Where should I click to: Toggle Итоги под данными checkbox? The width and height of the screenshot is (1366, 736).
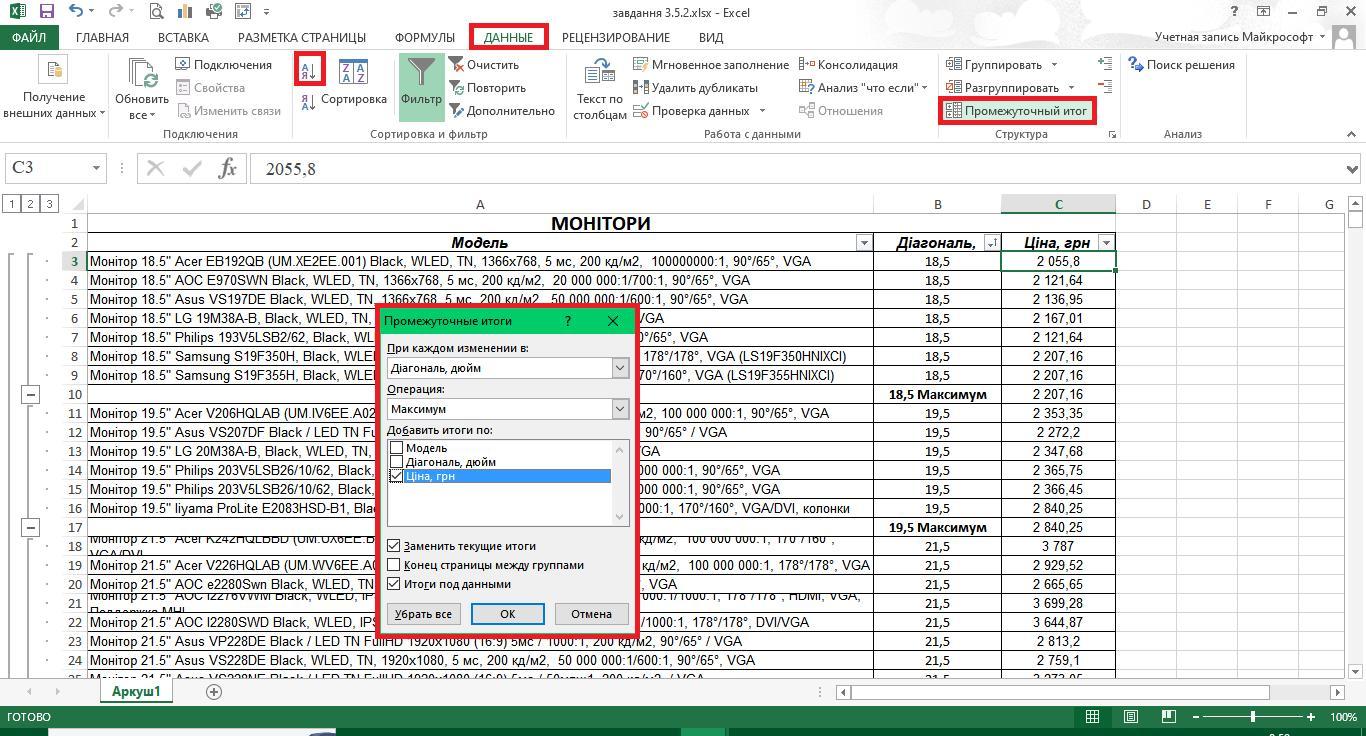(394, 584)
